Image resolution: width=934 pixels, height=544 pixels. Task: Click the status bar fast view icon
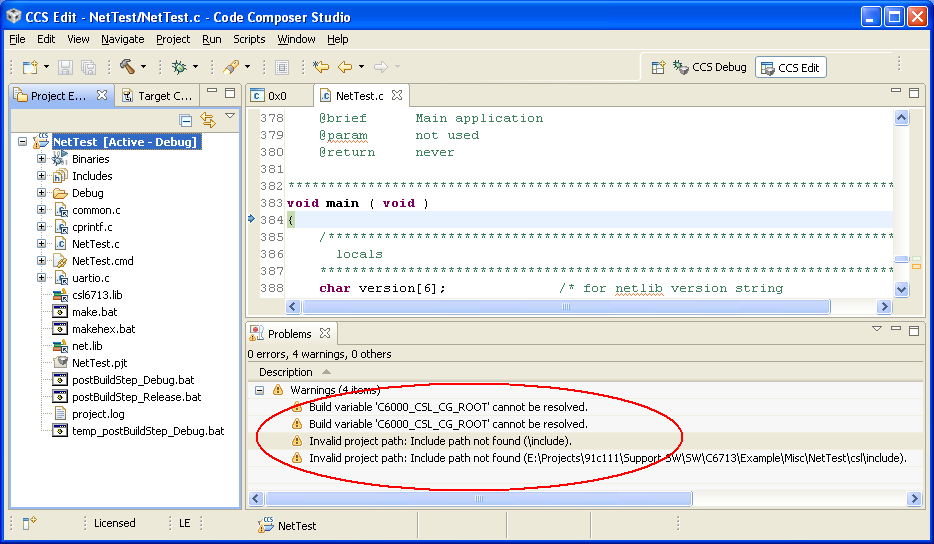(29, 523)
